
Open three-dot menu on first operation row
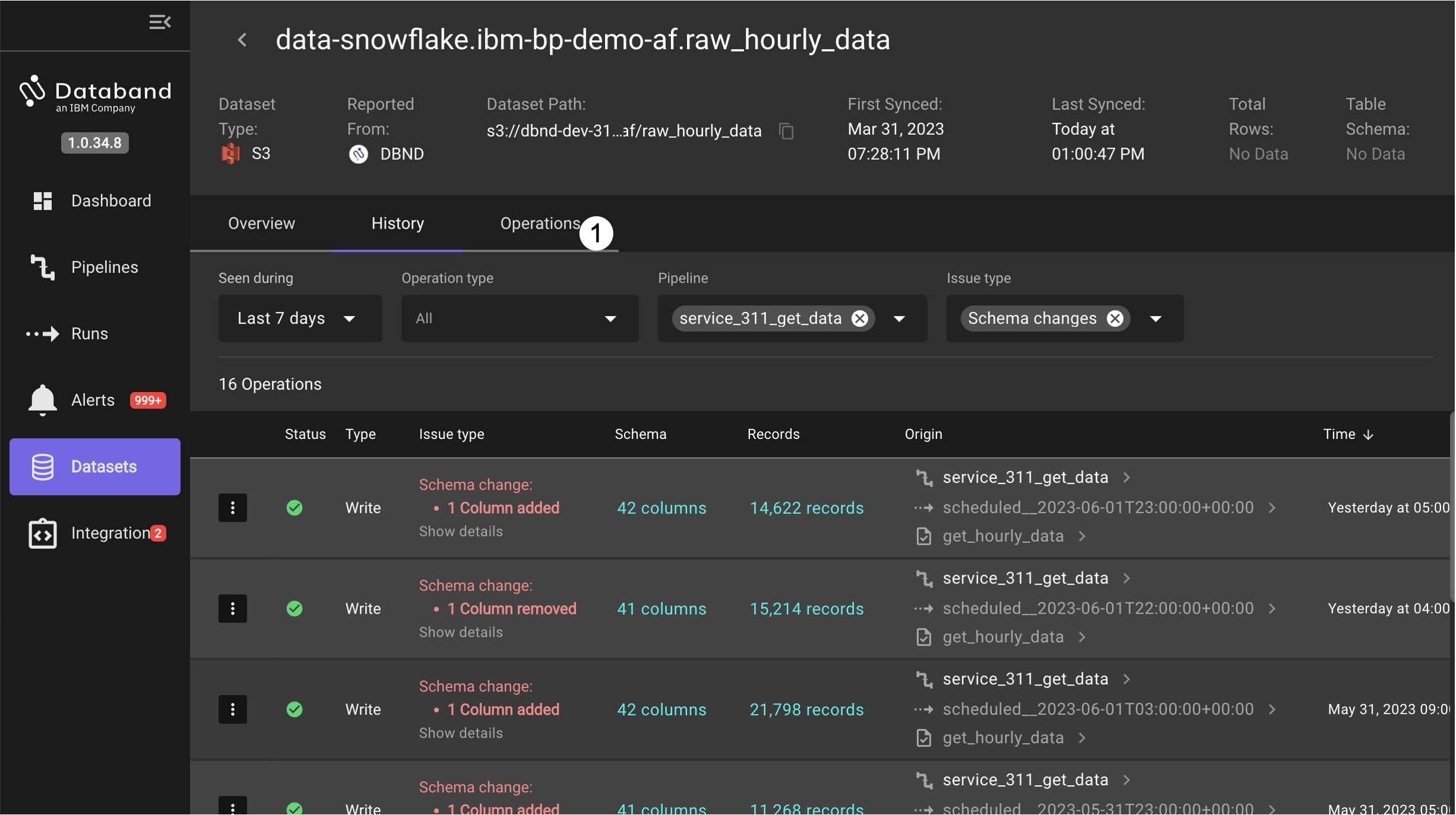(232, 508)
